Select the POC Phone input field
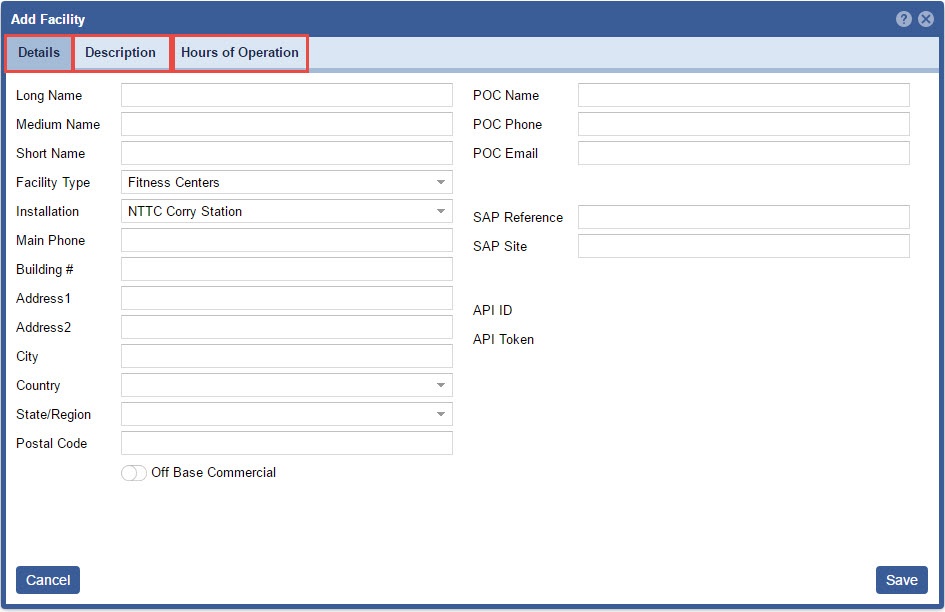The width and height of the screenshot is (945, 612). pos(743,124)
